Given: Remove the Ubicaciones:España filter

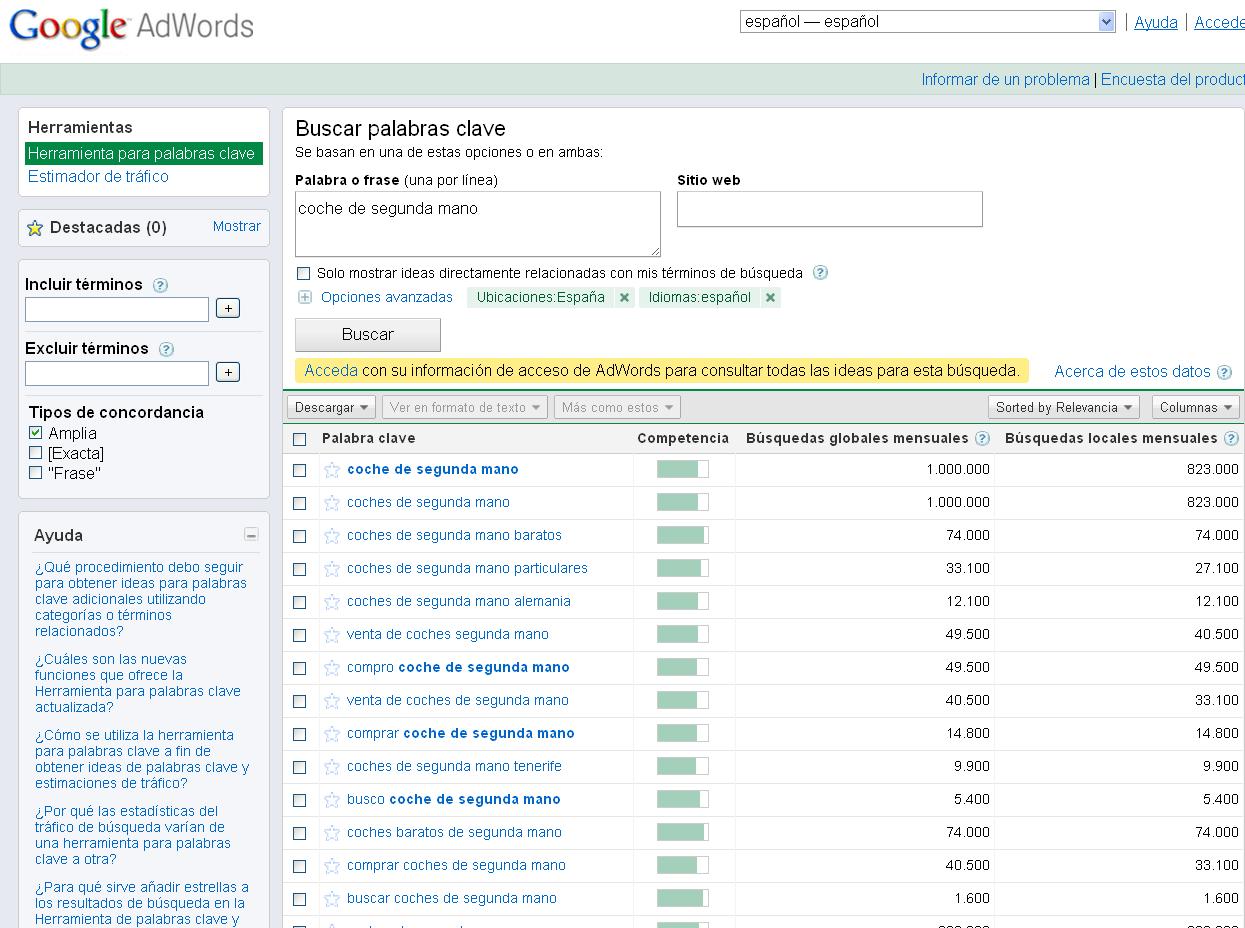Looking at the screenshot, I should coord(624,297).
